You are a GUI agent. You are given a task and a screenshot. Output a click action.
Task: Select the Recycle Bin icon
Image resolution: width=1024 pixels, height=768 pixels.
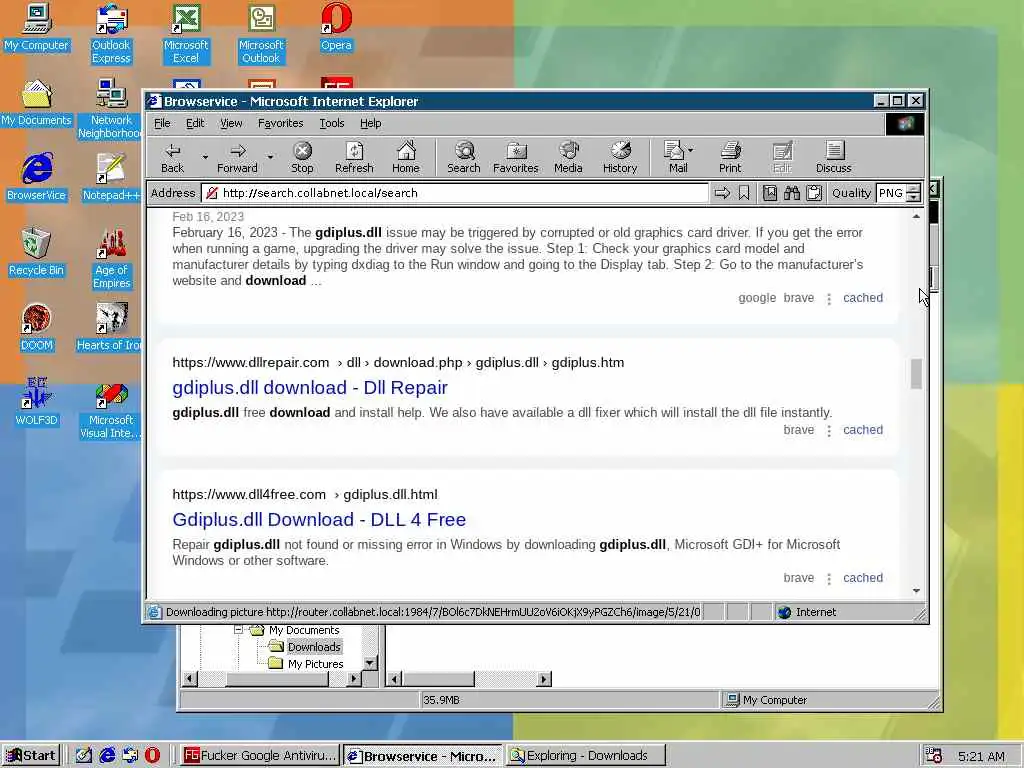(x=37, y=252)
